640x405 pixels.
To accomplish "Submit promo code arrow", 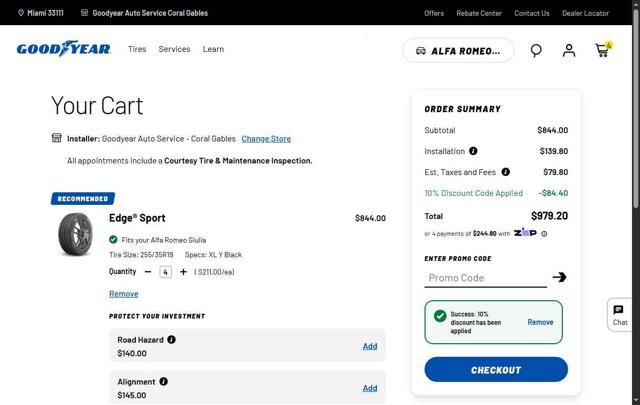I will 560,277.
